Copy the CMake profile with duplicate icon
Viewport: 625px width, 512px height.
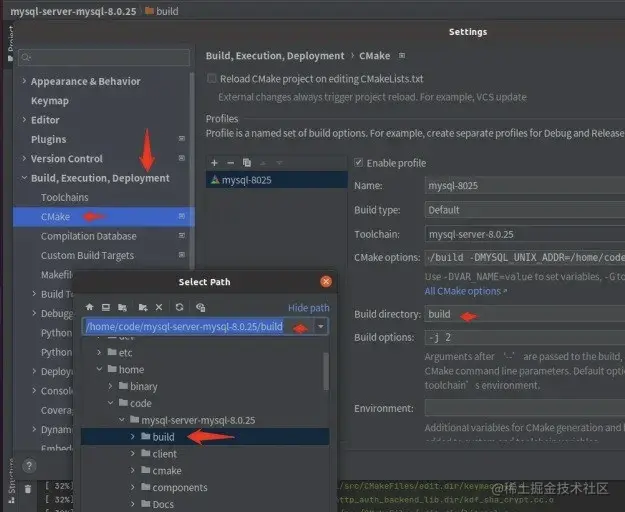247,163
